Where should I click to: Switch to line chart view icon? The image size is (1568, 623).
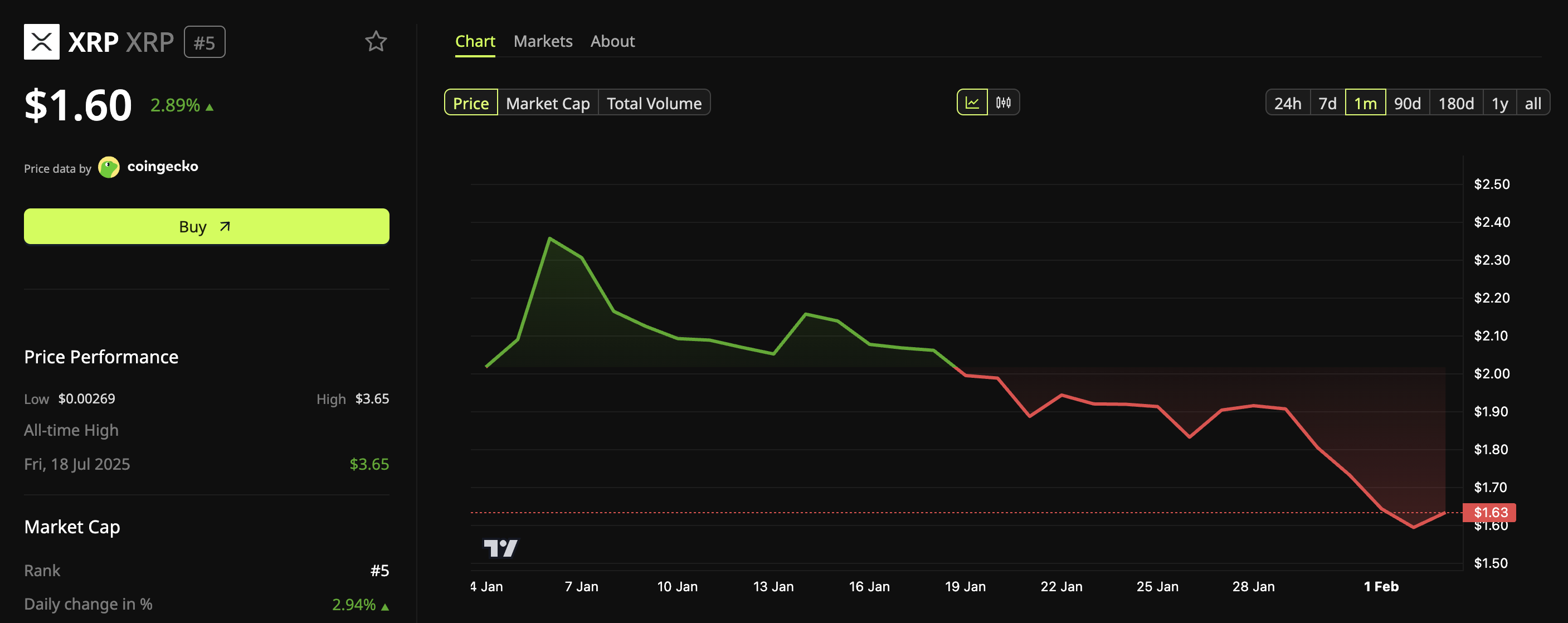972,103
